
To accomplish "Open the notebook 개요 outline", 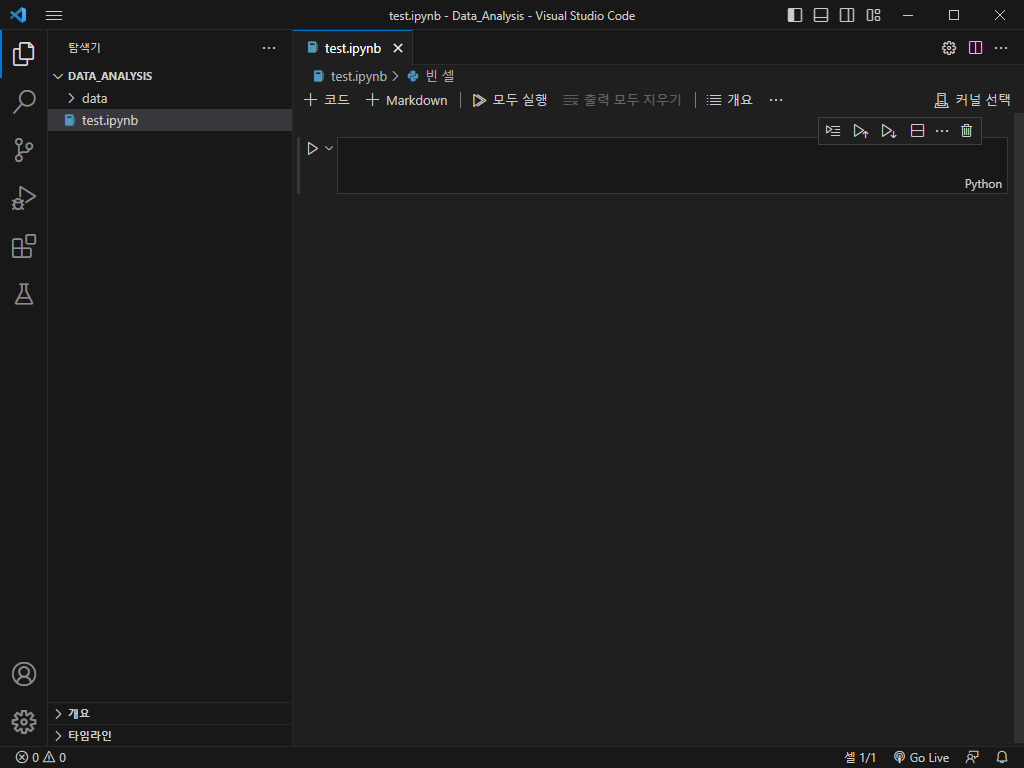I will tap(729, 100).
